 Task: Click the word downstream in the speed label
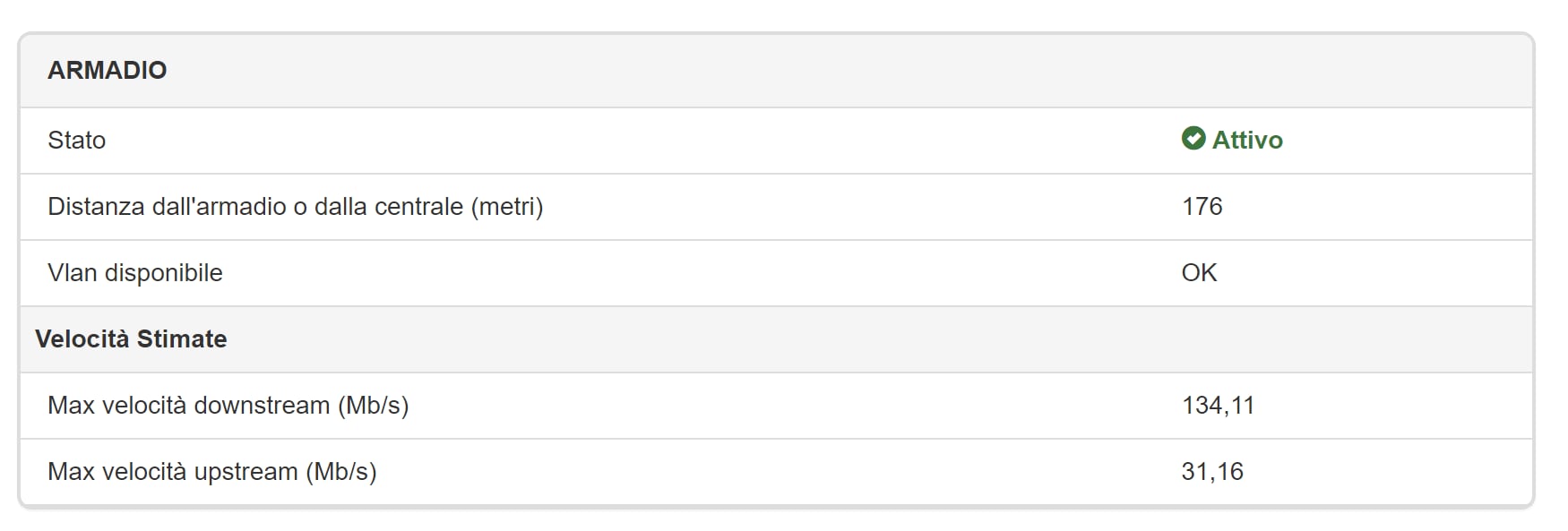click(262, 405)
